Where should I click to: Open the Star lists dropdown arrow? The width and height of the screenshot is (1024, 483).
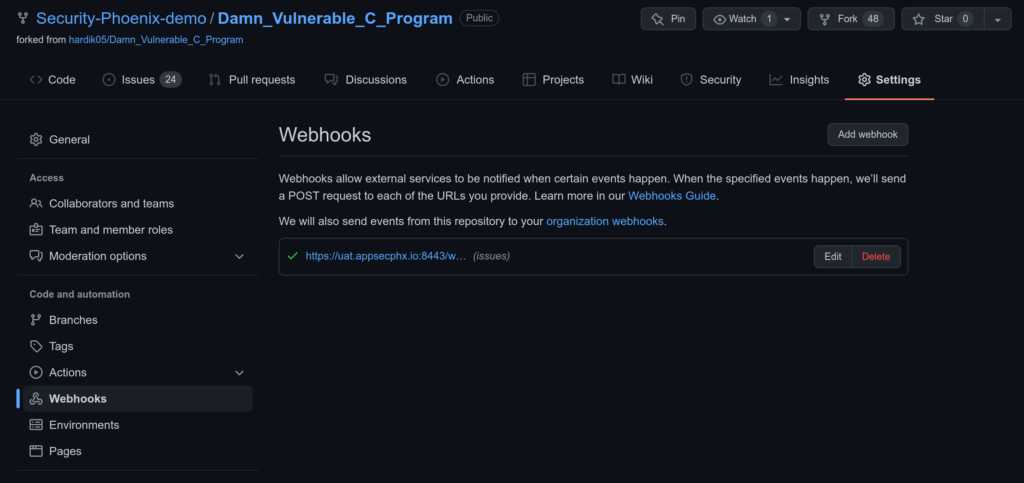point(998,19)
